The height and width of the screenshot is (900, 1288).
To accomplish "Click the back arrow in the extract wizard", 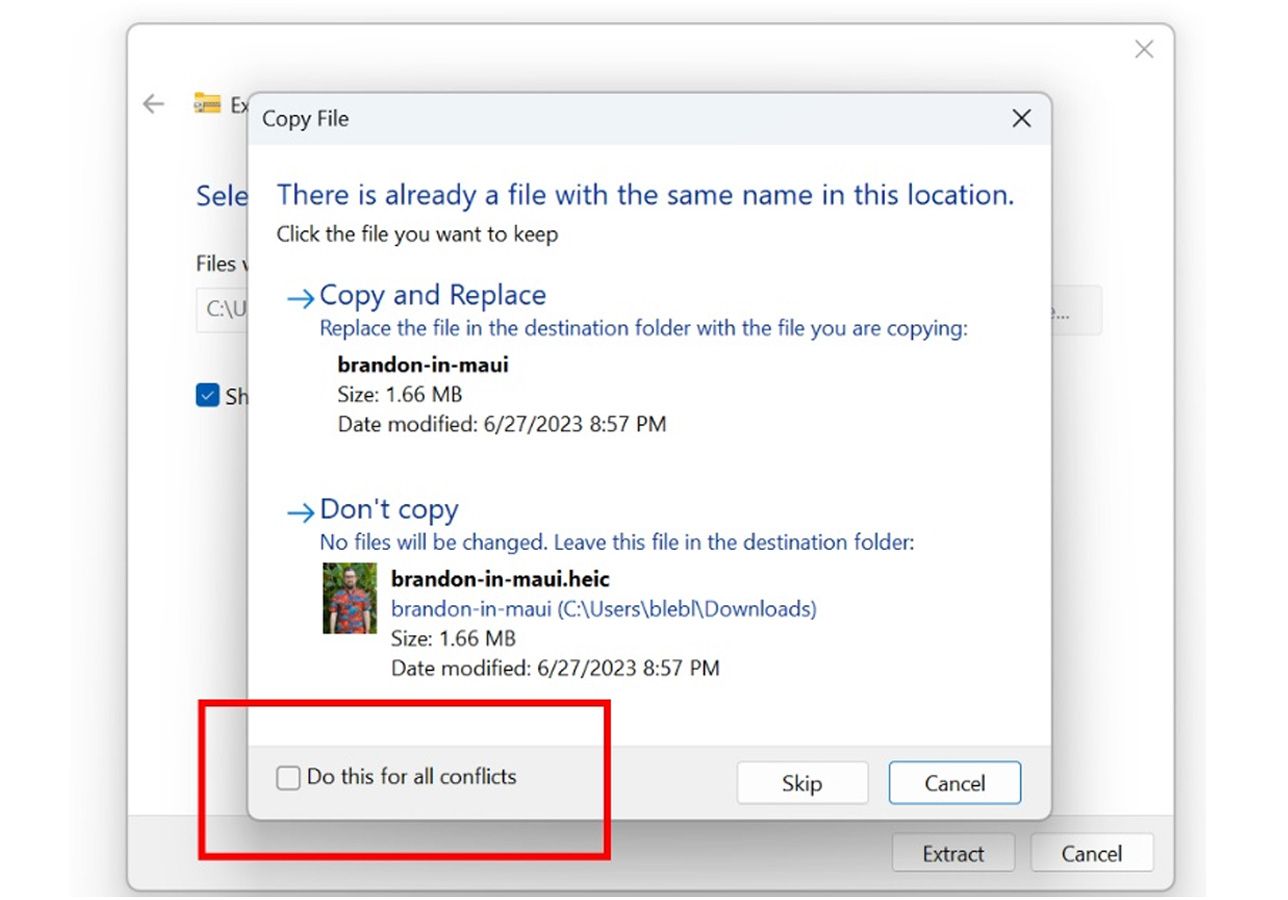I will 153,104.
